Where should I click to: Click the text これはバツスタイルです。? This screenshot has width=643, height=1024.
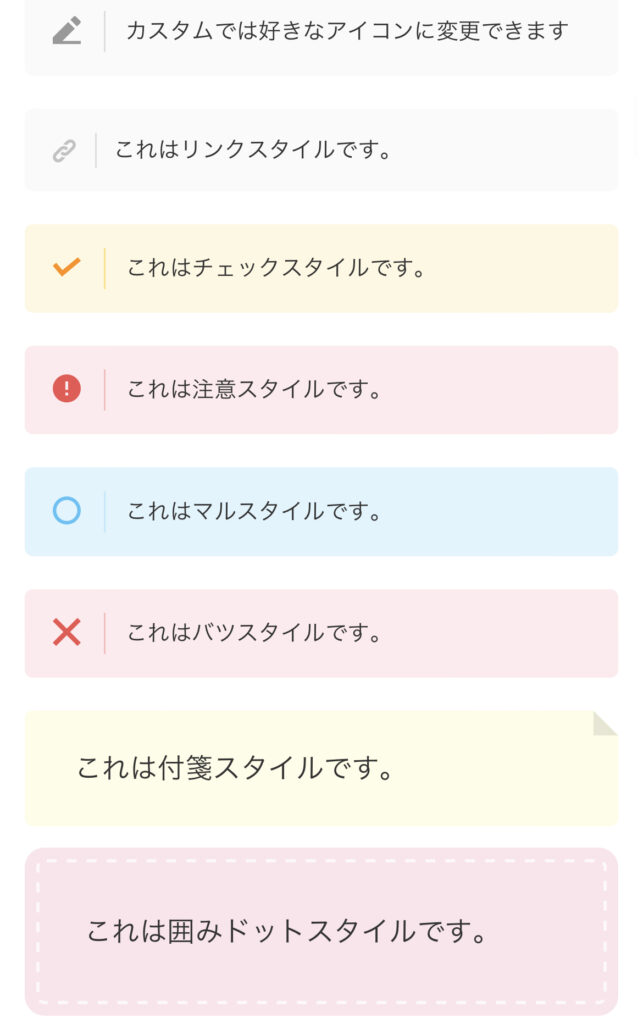254,633
